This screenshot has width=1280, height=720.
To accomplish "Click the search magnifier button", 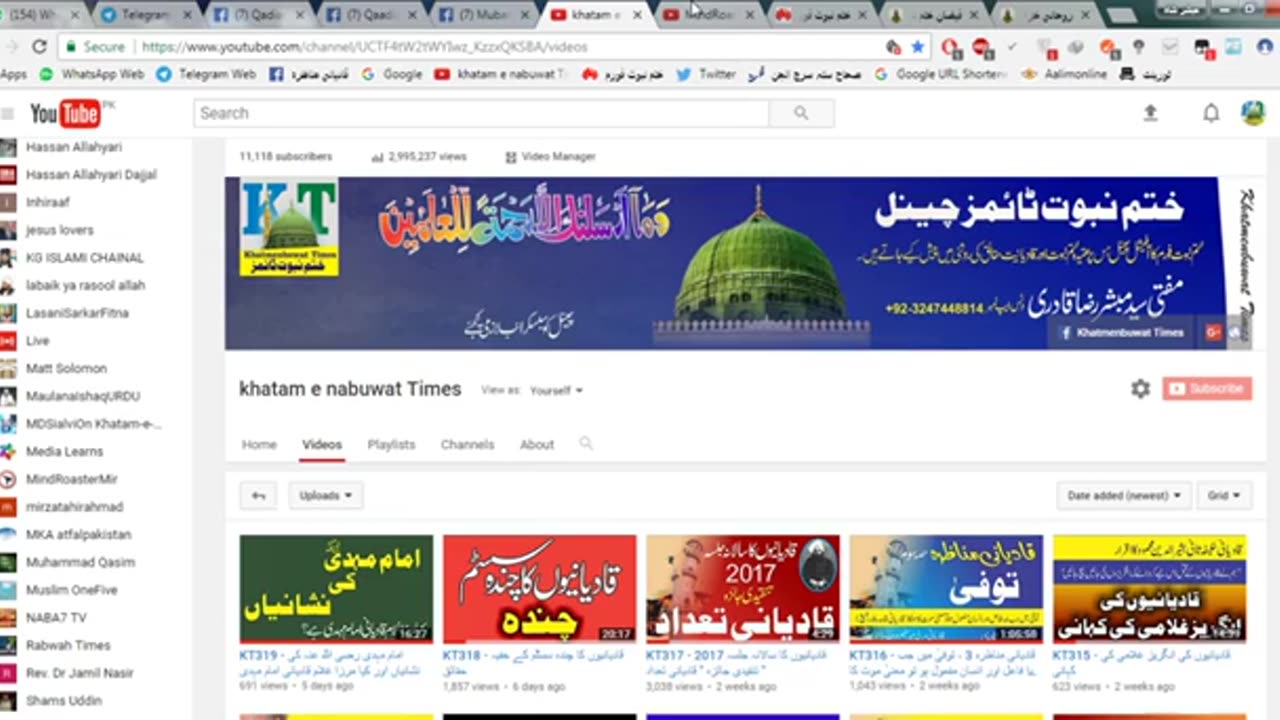I will coord(801,114).
